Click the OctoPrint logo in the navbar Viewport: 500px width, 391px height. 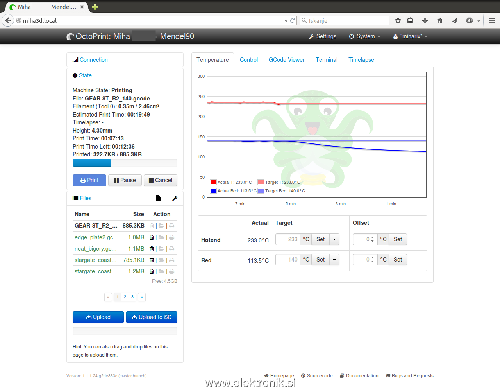pos(70,36)
